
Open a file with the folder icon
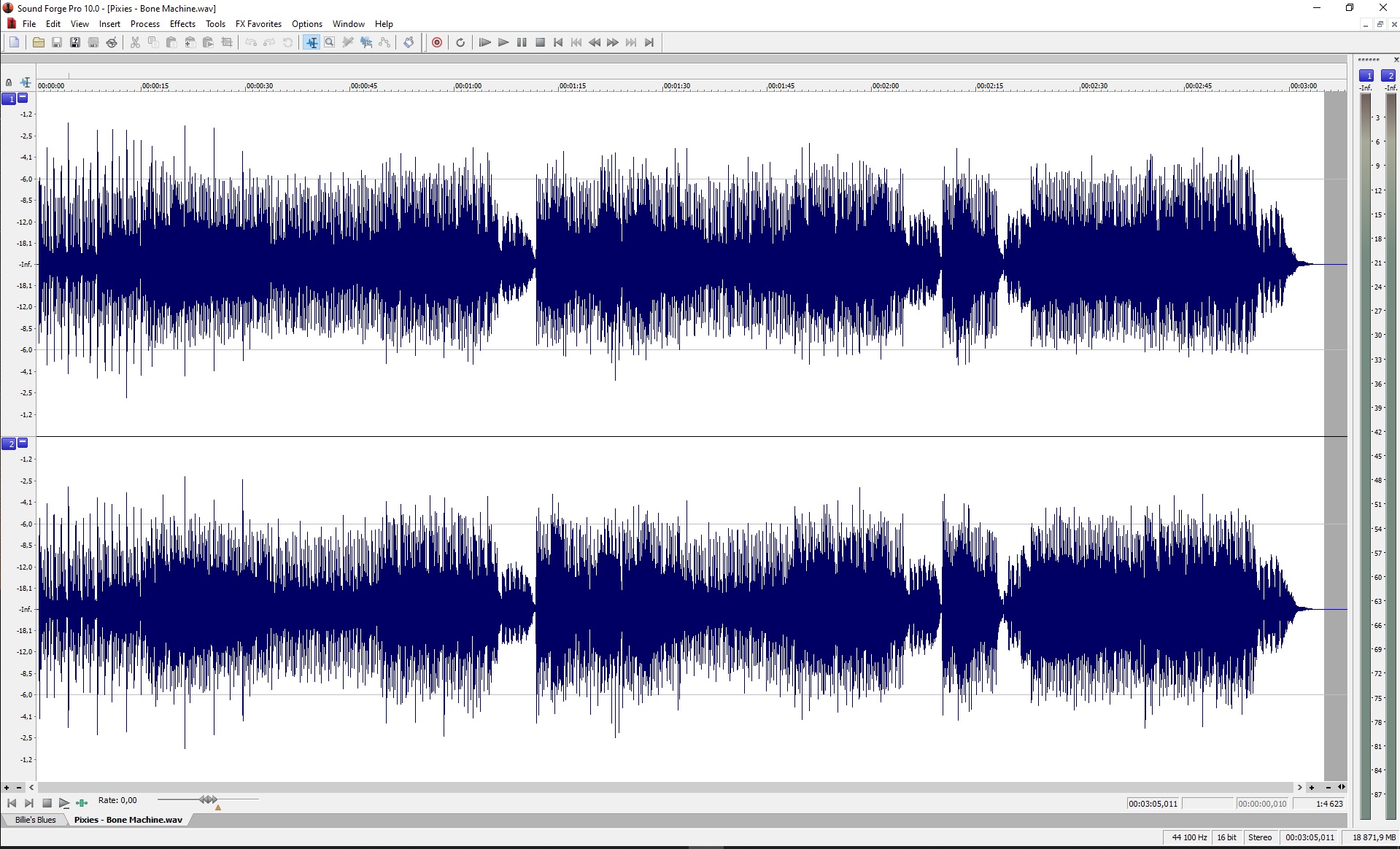[x=39, y=42]
